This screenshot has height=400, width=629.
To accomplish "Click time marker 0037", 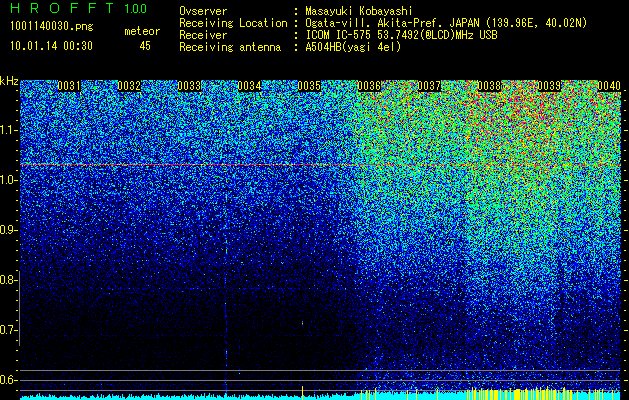I will click(x=429, y=86).
